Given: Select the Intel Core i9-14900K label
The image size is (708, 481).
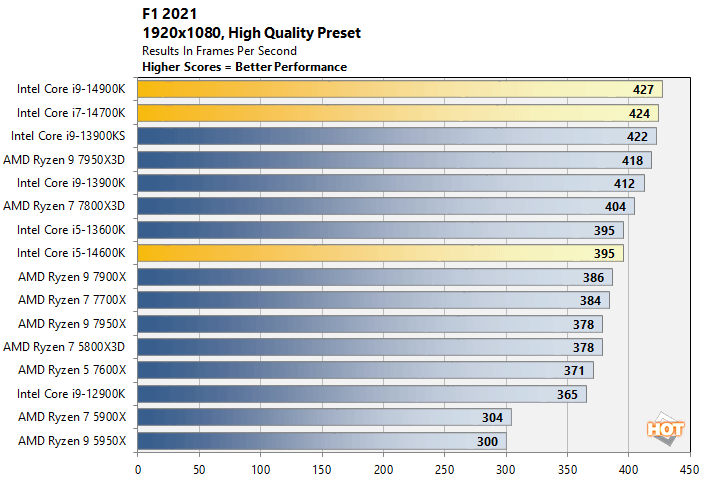Looking at the screenshot, I should (71, 89).
